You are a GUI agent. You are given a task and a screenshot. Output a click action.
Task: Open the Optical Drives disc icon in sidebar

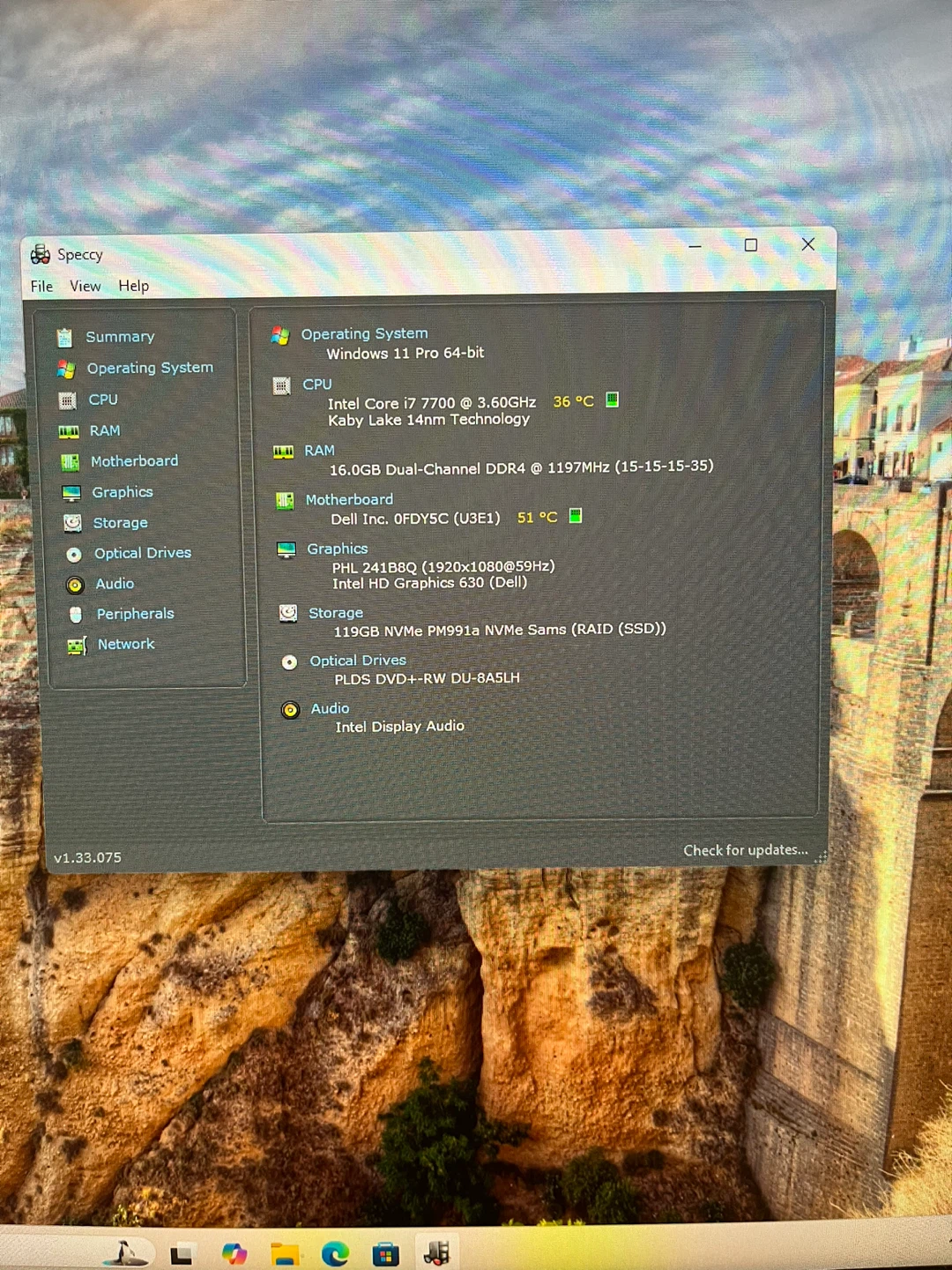(74, 554)
